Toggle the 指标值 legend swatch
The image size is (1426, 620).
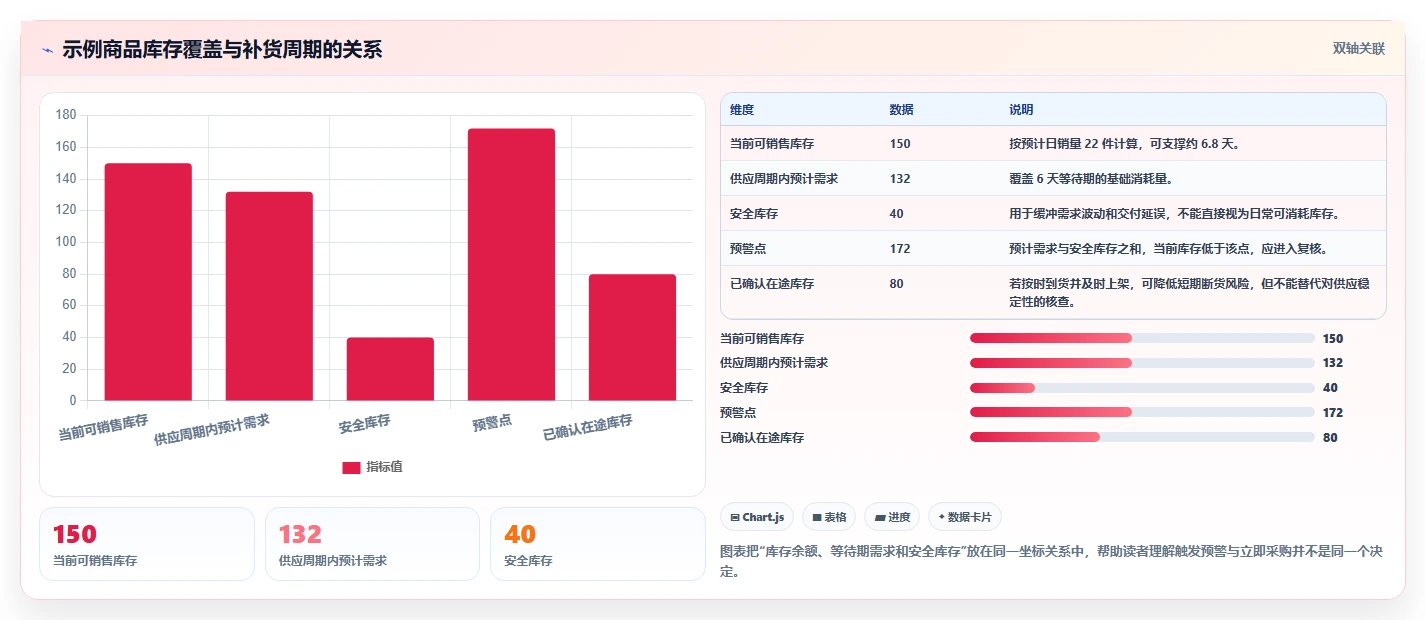351,467
